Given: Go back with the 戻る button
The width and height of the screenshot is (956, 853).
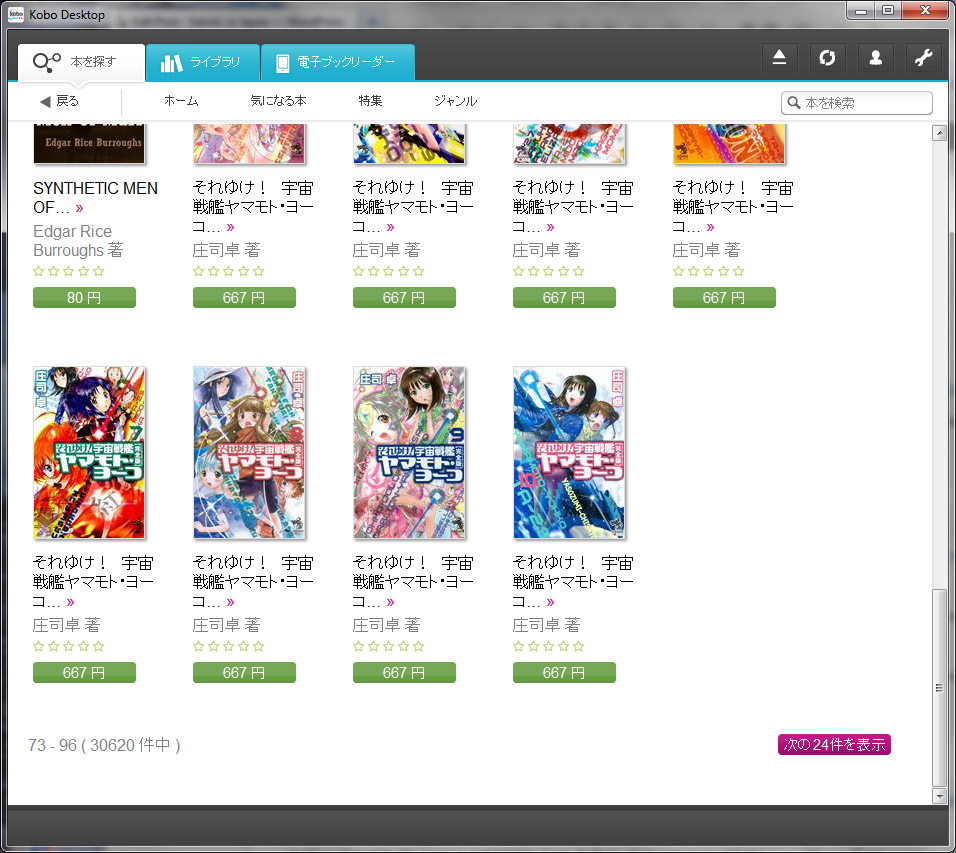Looking at the screenshot, I should click(x=60, y=101).
